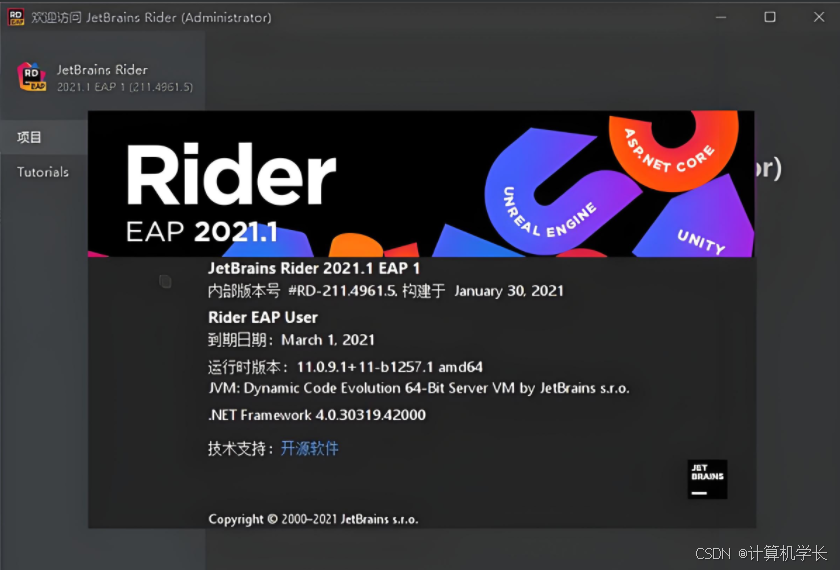Click the 'JetBrains Rider' product name in sidebar
Screen dimensions: 840x570
click(x=102, y=70)
